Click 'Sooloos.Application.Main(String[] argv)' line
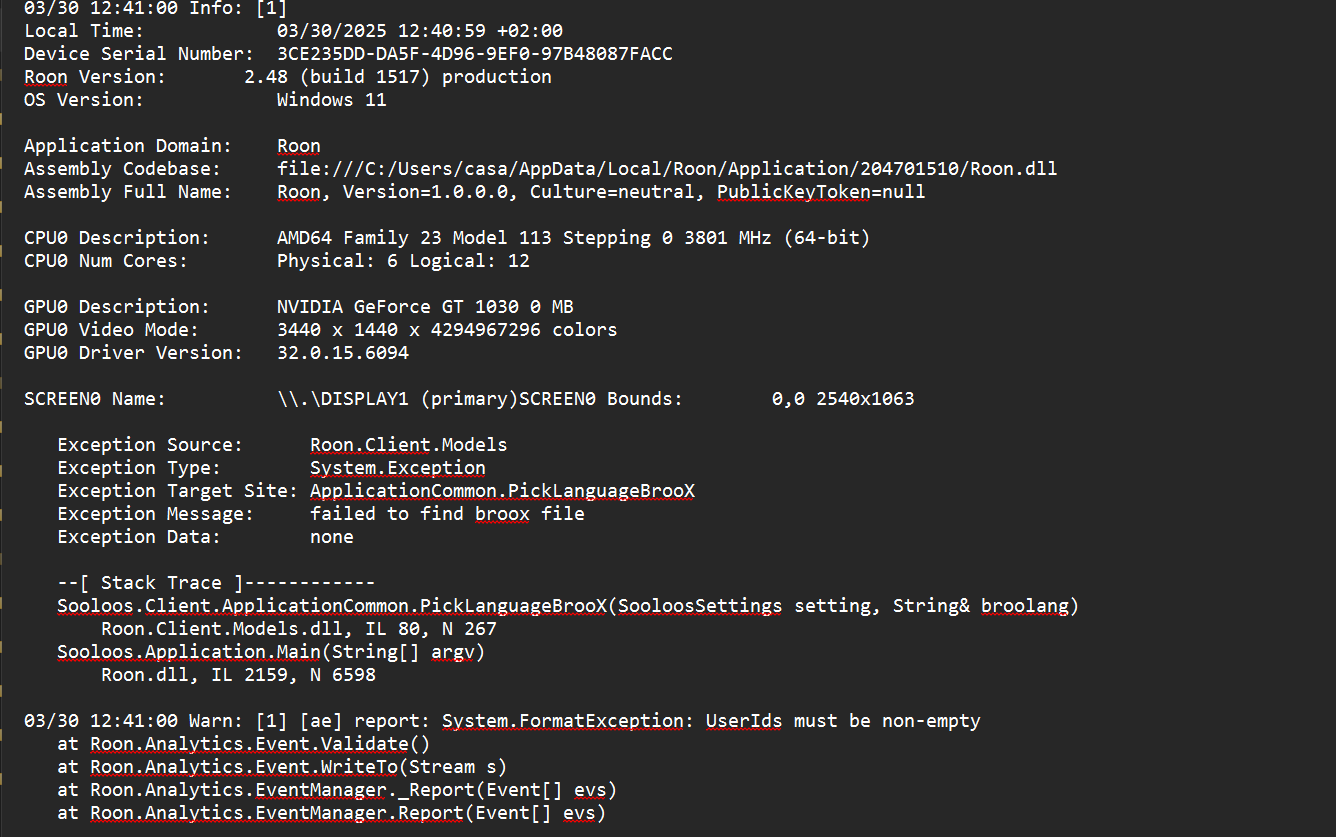 pos(271,652)
